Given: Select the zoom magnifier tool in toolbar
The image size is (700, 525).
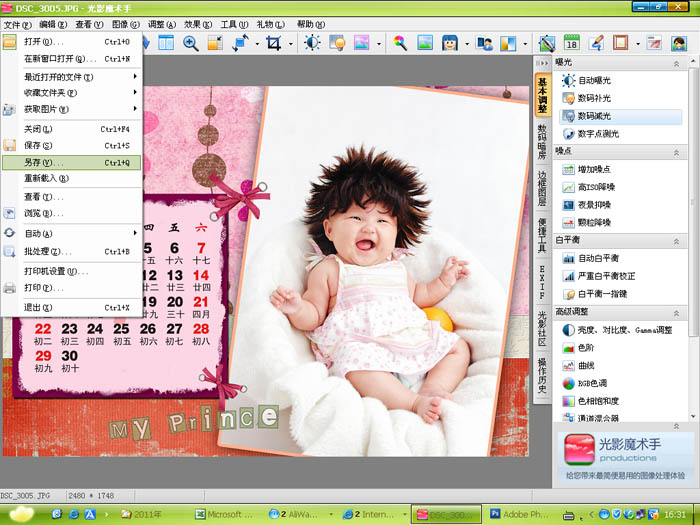Looking at the screenshot, I should coord(191,43).
